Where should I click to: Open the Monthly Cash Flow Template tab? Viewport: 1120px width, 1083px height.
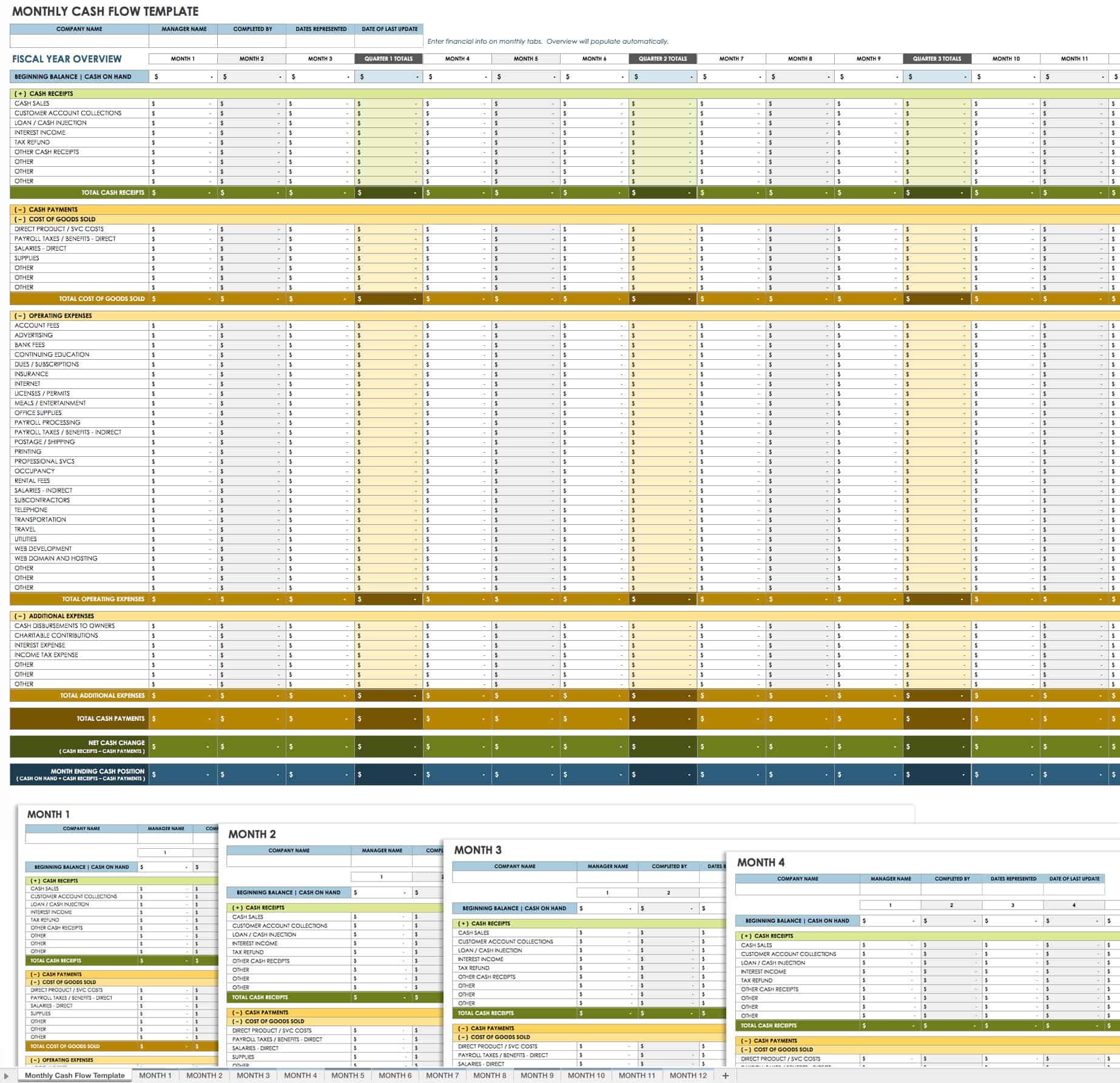tap(74, 1075)
